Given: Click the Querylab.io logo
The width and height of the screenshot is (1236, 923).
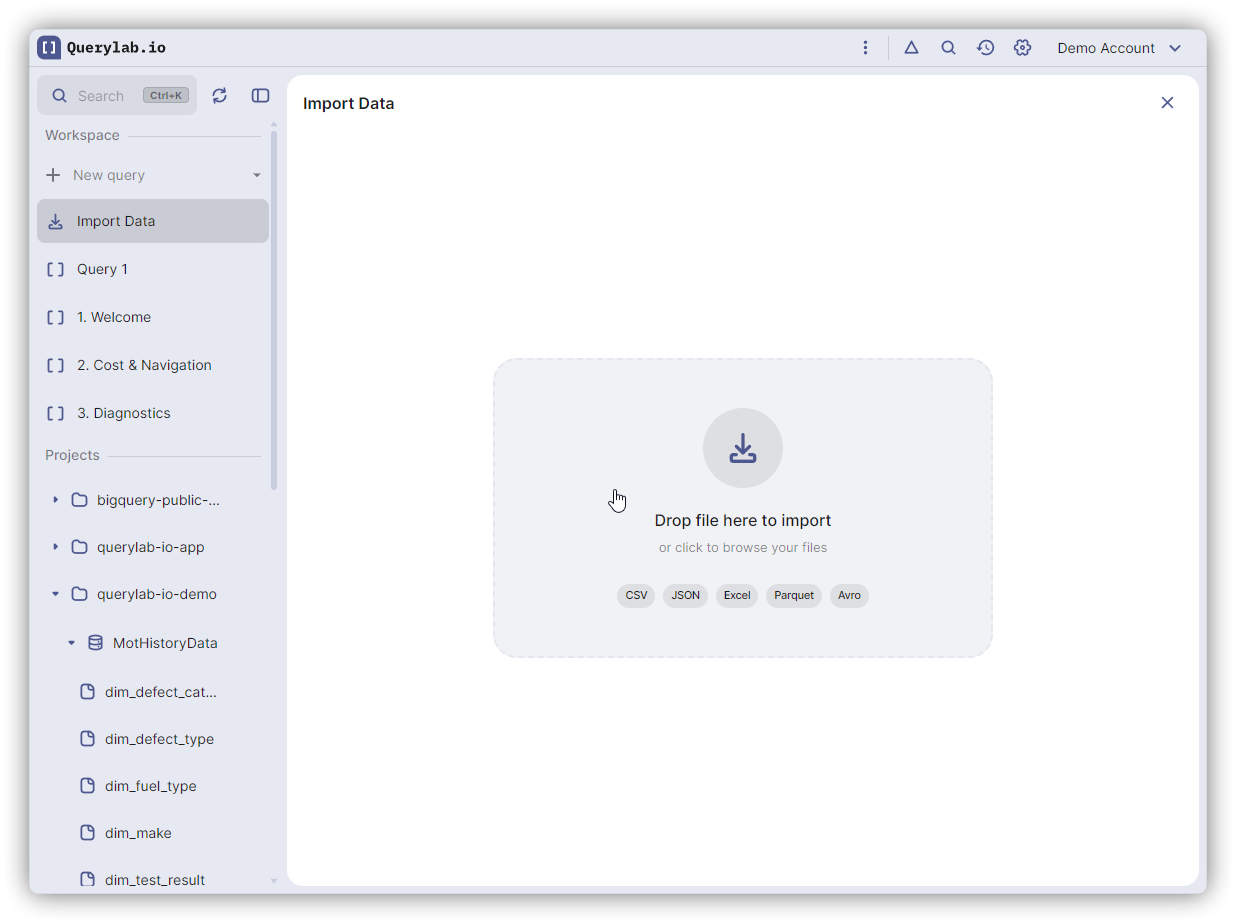Looking at the screenshot, I should click(102, 48).
